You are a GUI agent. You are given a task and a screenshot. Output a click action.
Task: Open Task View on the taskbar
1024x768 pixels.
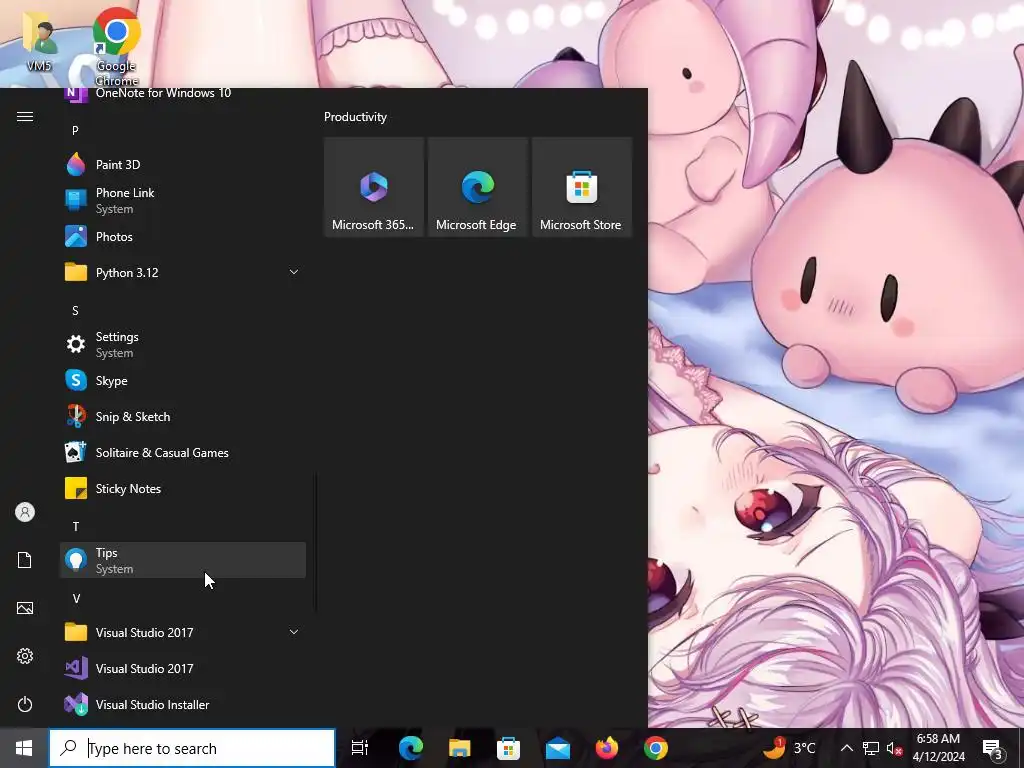[360, 748]
